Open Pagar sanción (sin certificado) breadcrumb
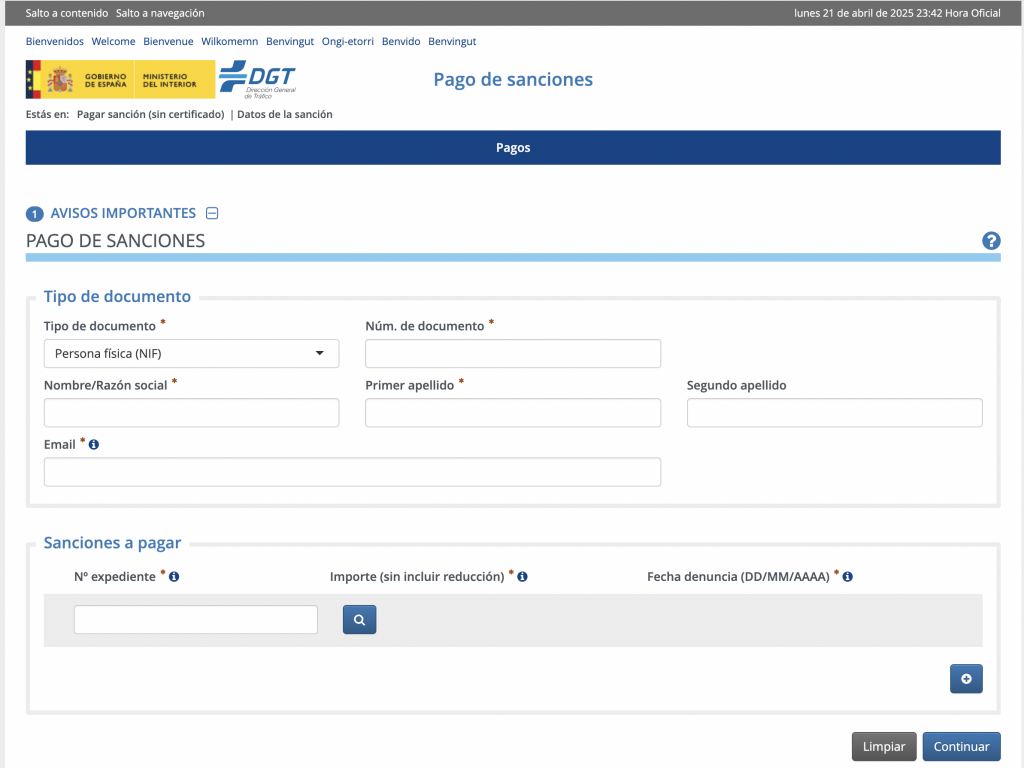Image resolution: width=1024 pixels, height=768 pixels. pos(150,115)
